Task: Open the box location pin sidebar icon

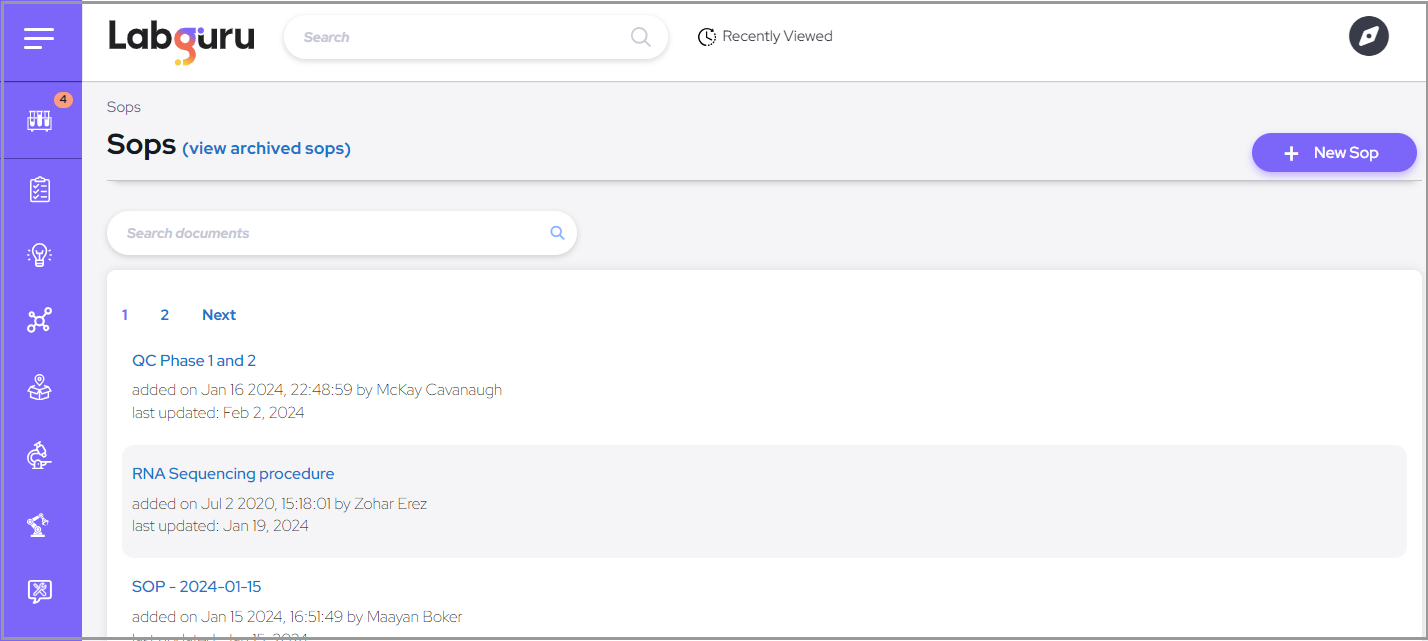Action: click(x=40, y=388)
